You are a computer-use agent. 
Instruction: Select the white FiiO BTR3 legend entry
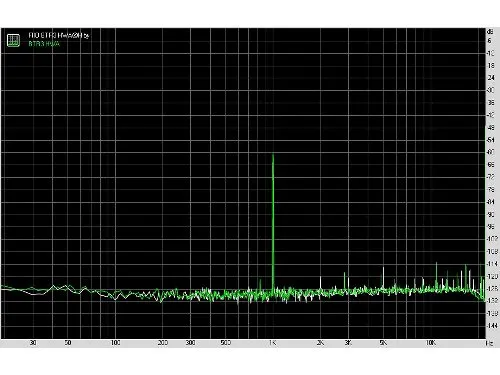pyautogui.click(x=59, y=35)
